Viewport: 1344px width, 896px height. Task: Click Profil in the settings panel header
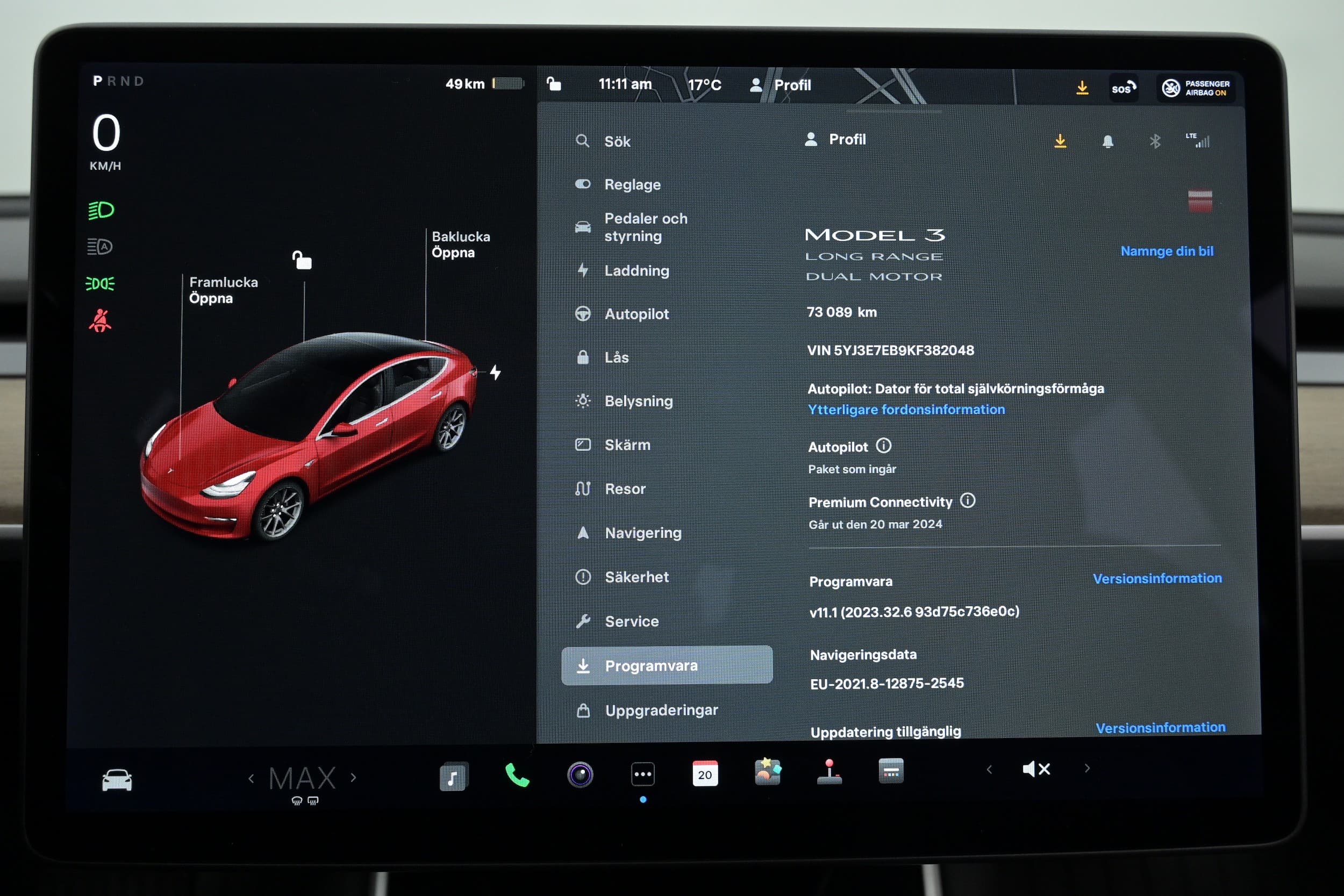point(835,139)
